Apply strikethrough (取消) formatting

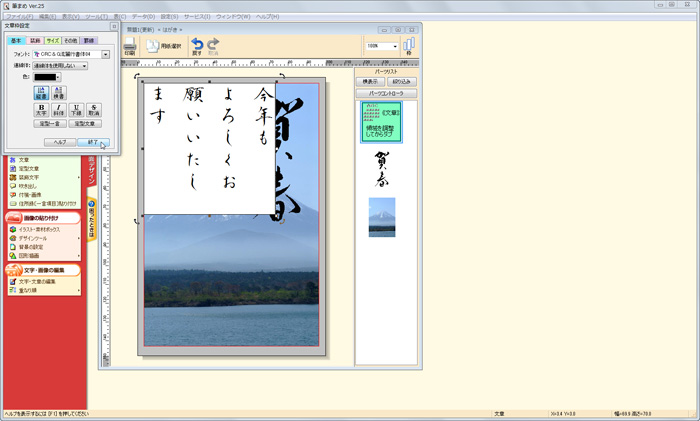(x=93, y=110)
